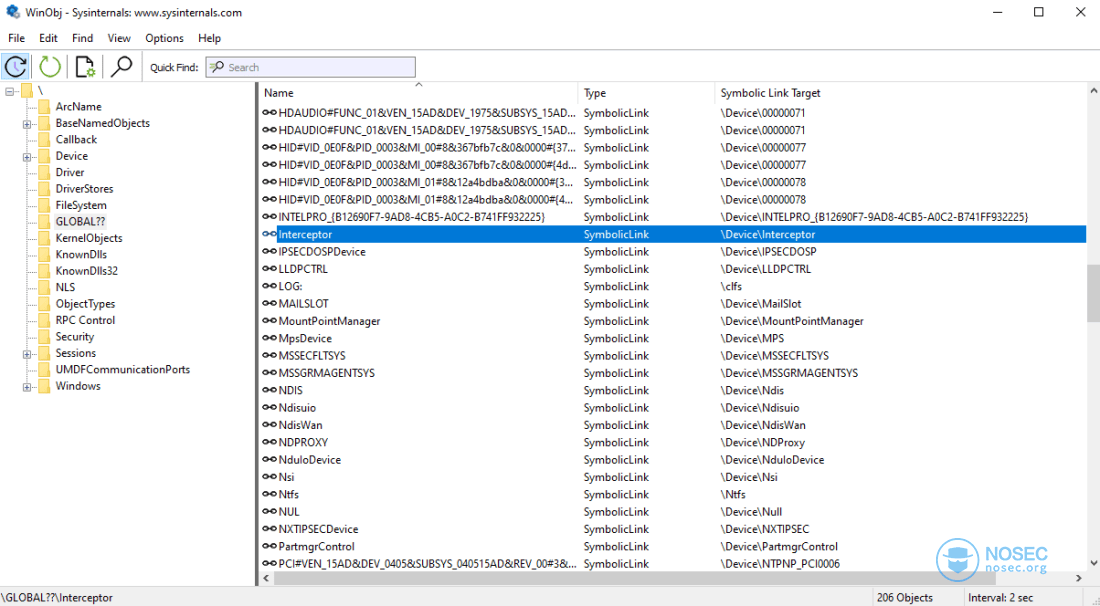Expand the BaseNamedObjects tree node
1100x606 pixels.
27,124
